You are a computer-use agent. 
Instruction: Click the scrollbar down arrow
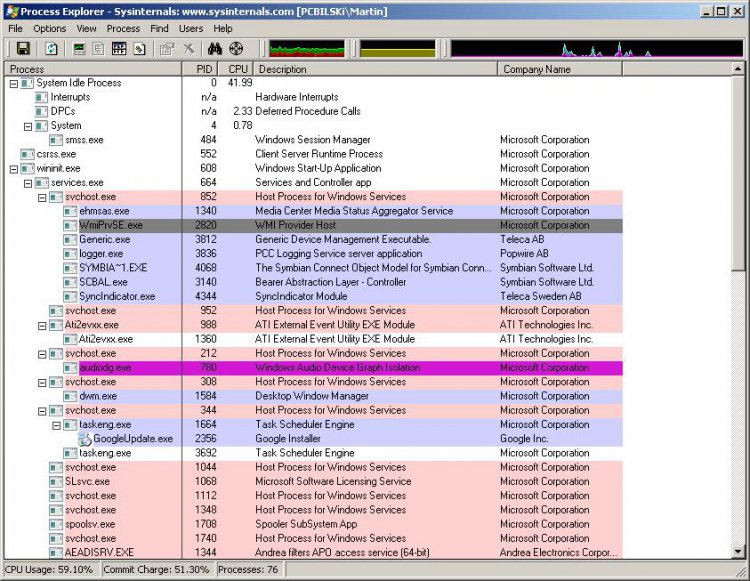[738, 552]
